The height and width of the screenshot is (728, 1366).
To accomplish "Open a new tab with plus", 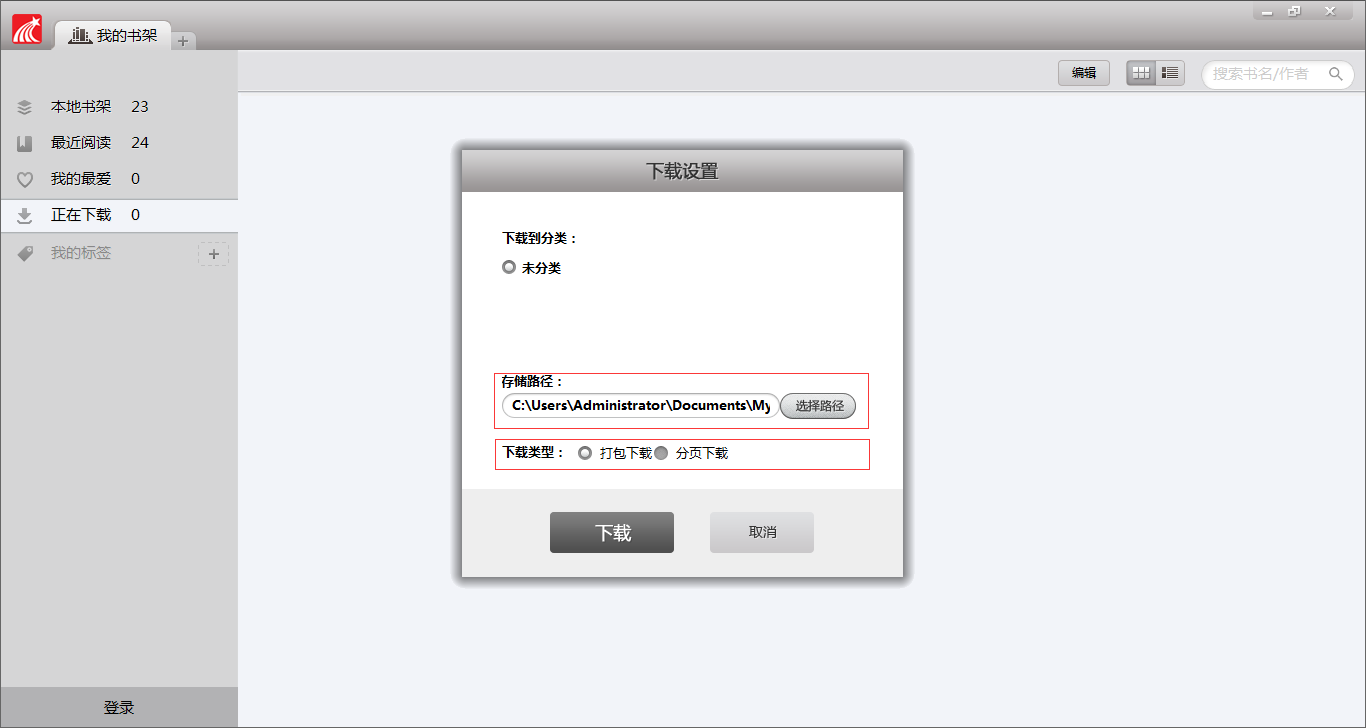I will tap(183, 41).
